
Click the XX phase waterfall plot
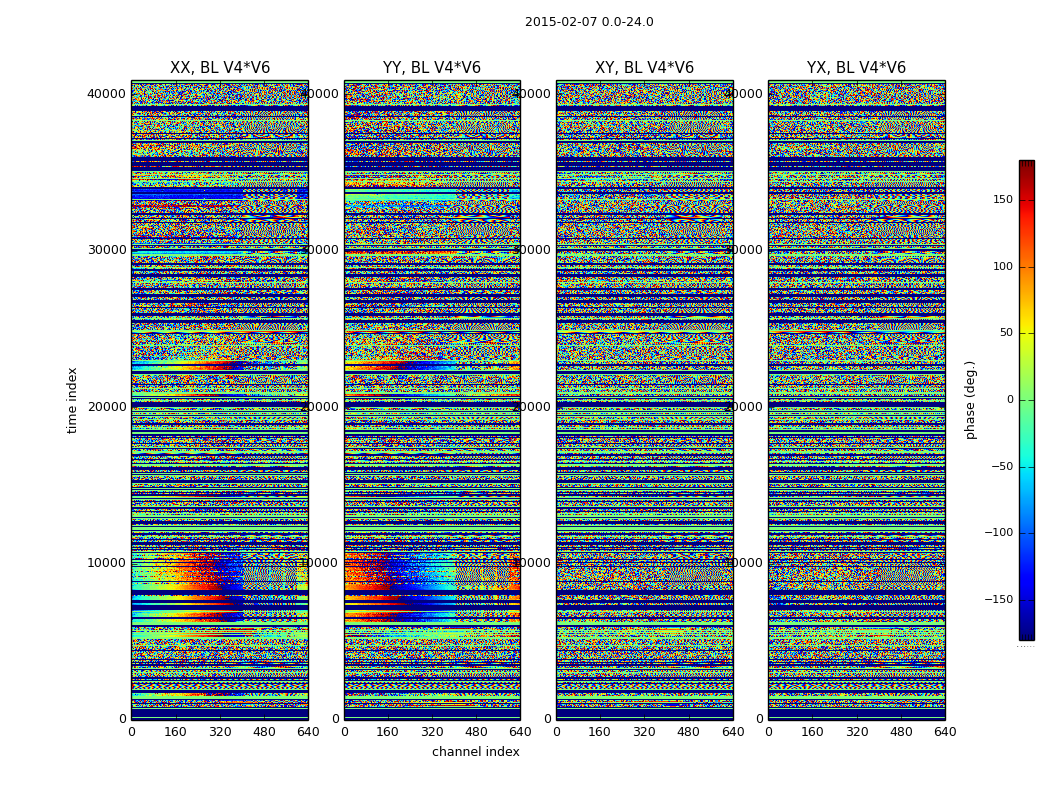(x=220, y=400)
